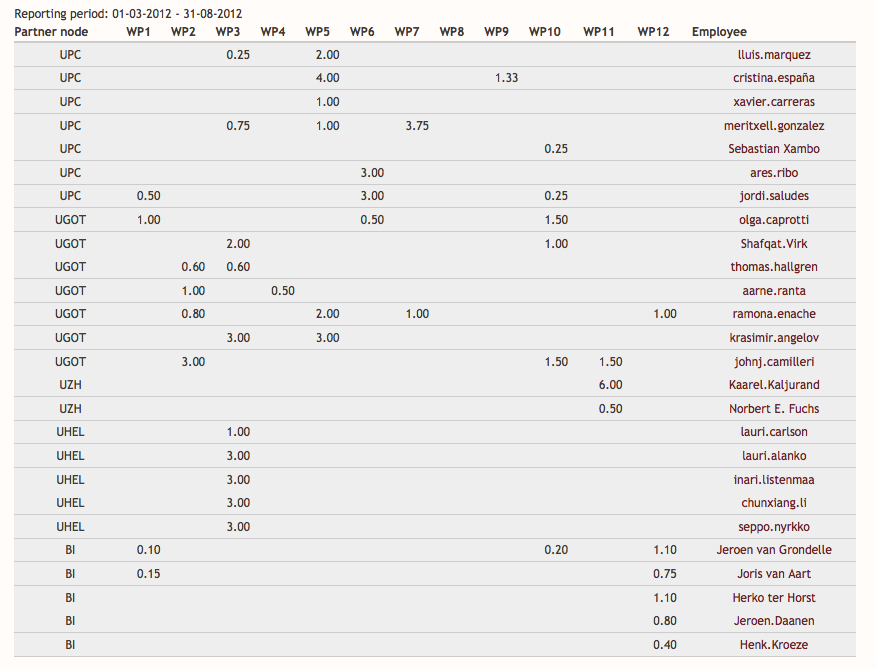
Task: Open Jeroen.Daanen employee link
Action: tap(774, 621)
